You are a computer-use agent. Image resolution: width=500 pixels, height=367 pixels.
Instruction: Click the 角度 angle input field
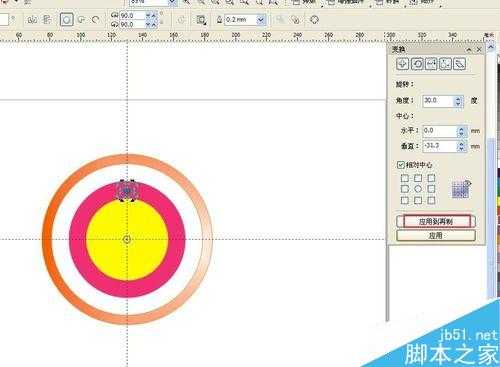438,101
